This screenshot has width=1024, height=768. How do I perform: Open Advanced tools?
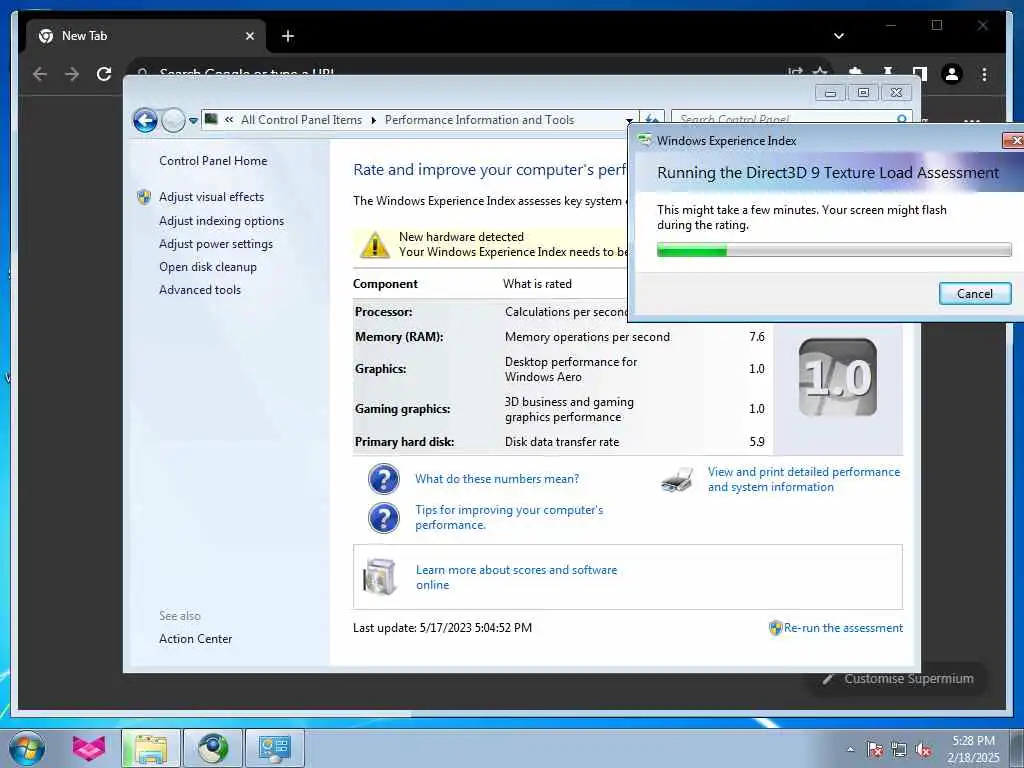(x=200, y=289)
